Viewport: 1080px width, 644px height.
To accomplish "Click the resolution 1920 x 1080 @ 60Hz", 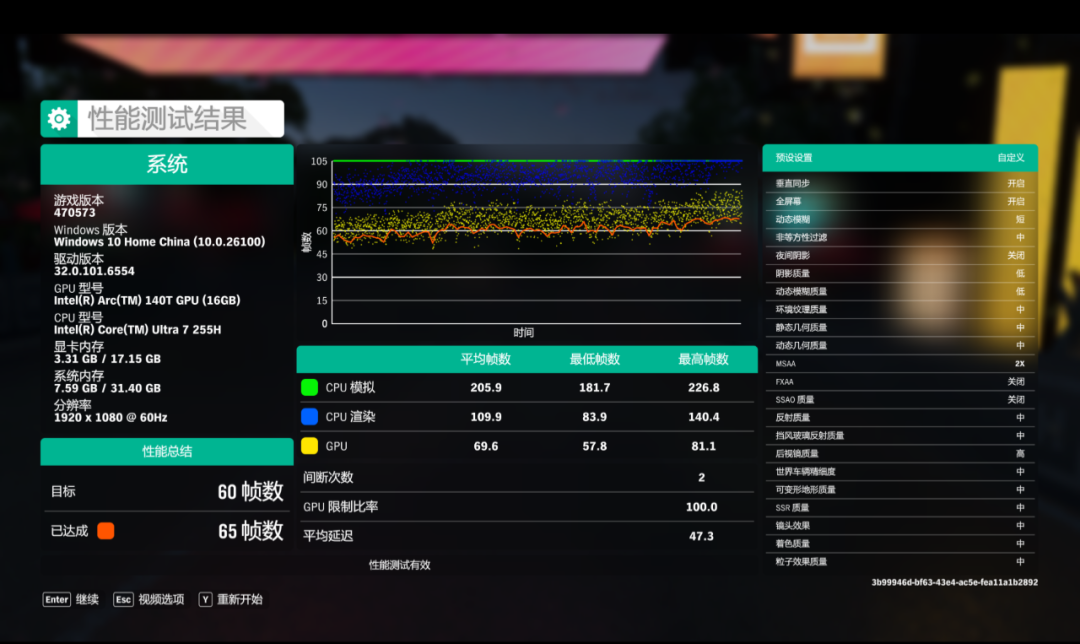I will click(110, 417).
